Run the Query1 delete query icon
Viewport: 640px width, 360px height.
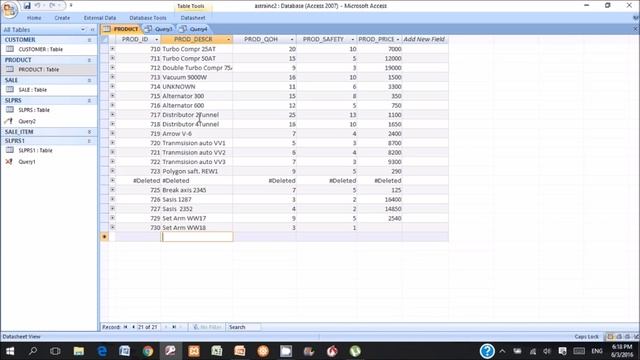(x=9, y=162)
